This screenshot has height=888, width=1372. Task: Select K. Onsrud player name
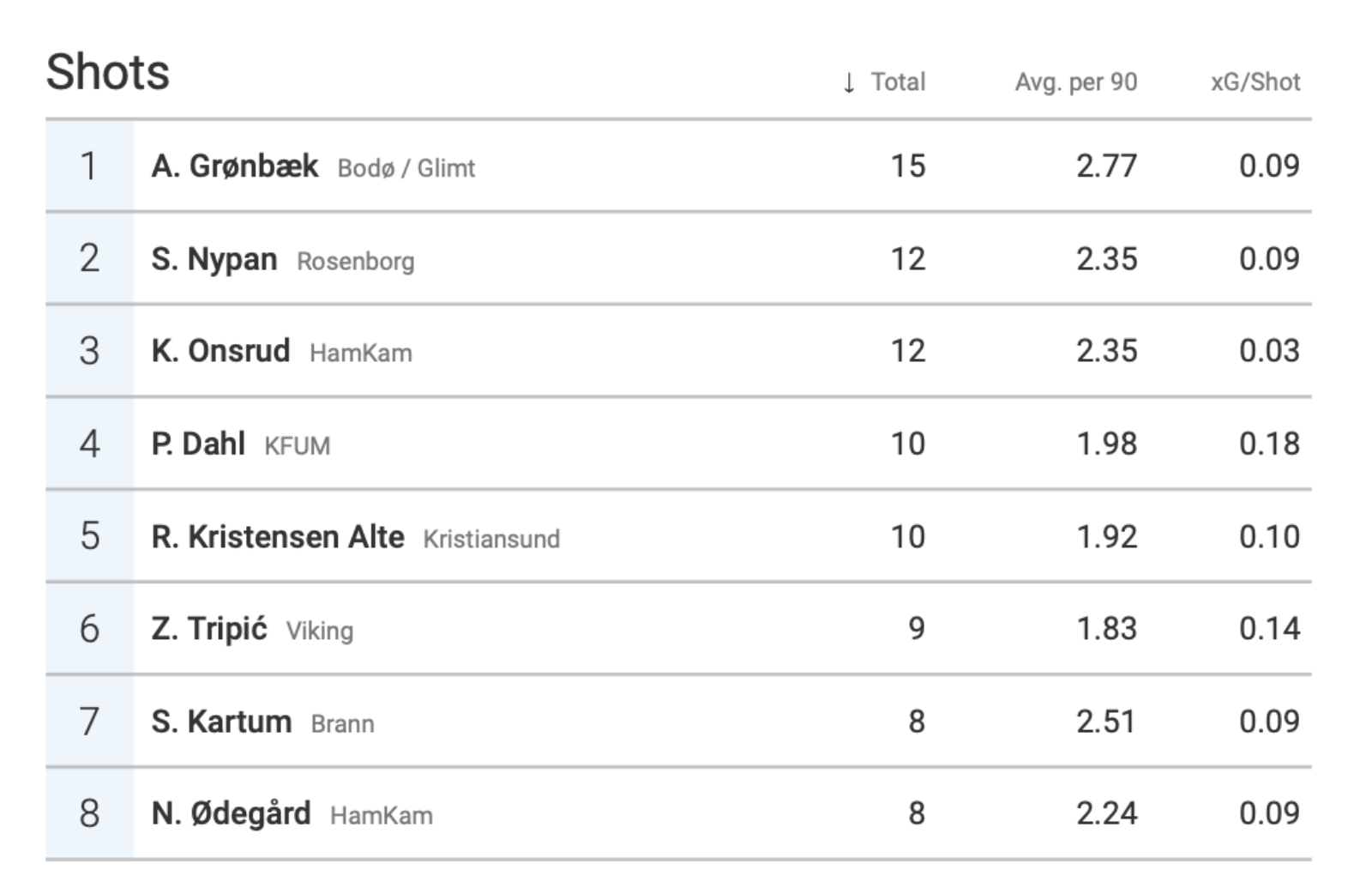tap(221, 351)
